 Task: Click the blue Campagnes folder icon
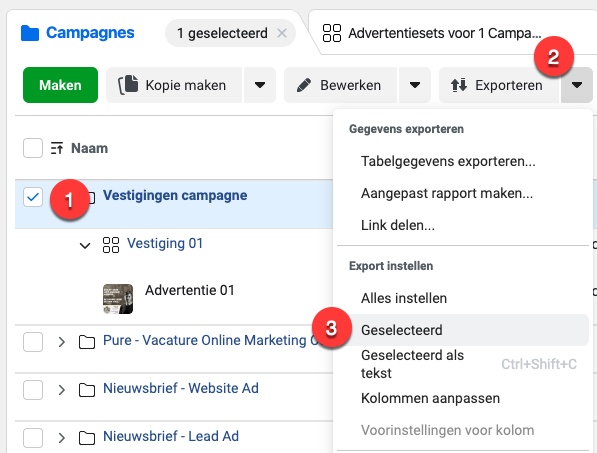click(30, 33)
